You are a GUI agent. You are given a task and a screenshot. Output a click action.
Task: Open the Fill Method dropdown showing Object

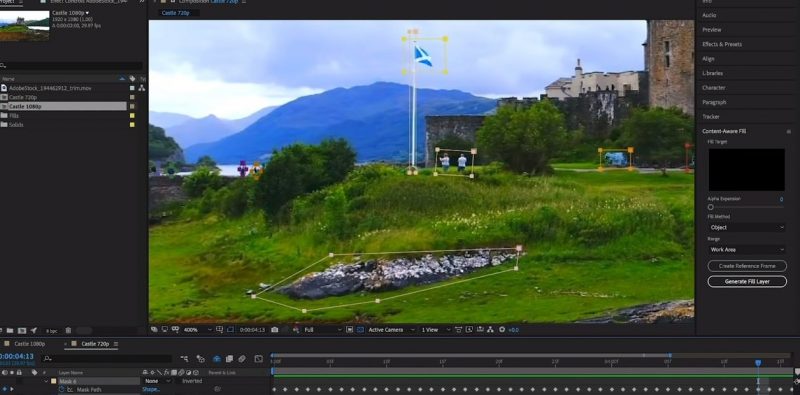[x=747, y=227]
